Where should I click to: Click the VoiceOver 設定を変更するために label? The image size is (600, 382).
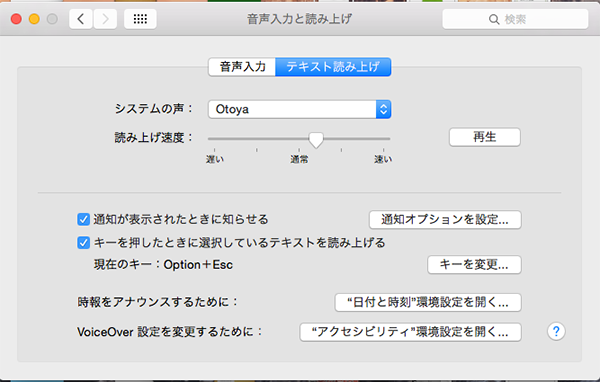(x=170, y=332)
